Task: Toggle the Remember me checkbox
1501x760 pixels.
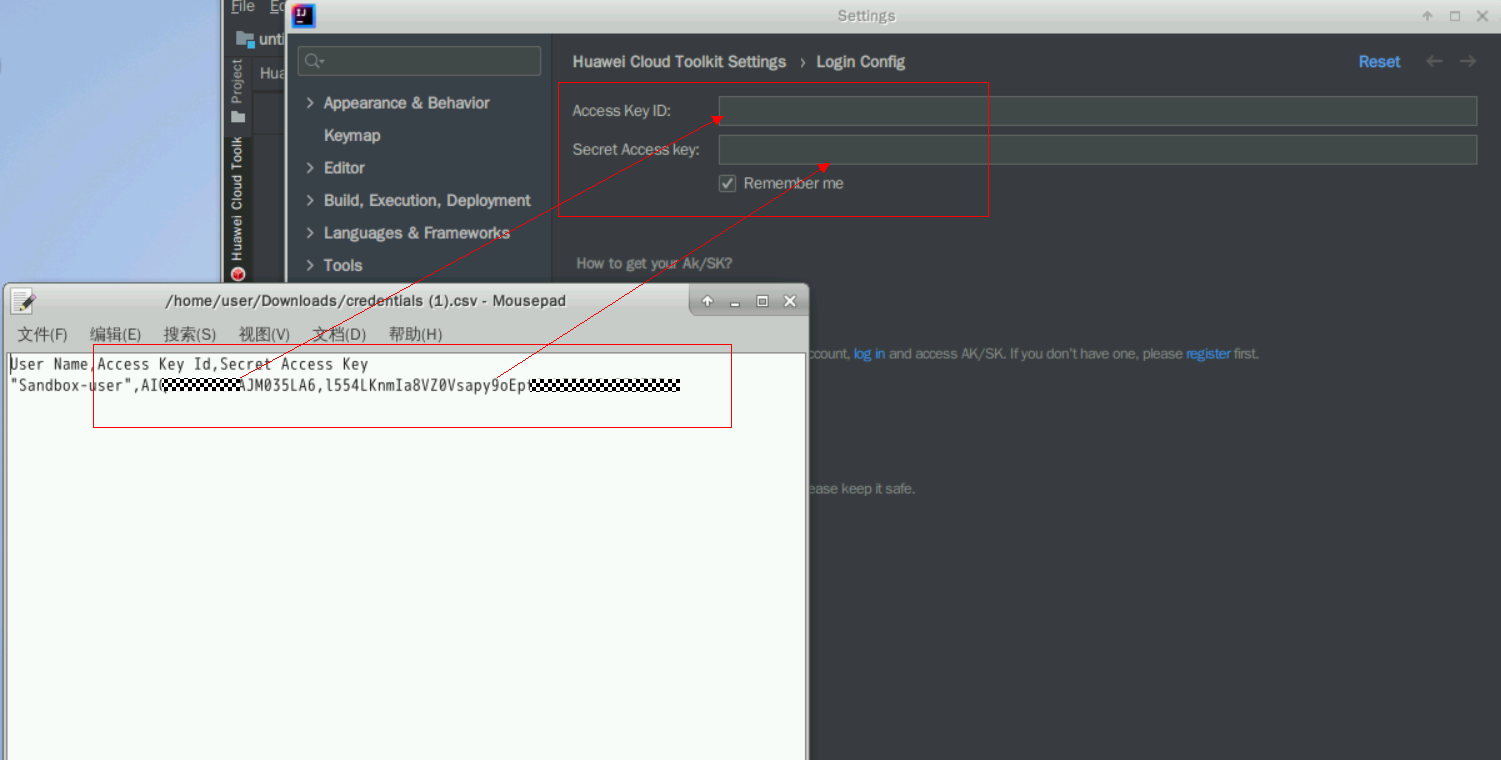Action: coord(728,183)
